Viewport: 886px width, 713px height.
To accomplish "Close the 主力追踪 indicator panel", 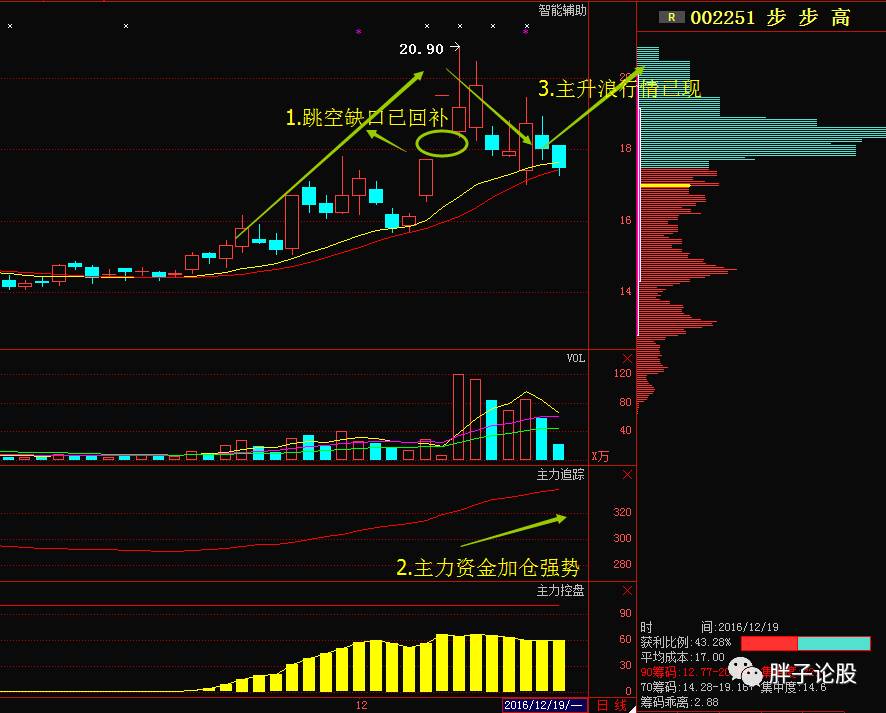I will (627, 475).
